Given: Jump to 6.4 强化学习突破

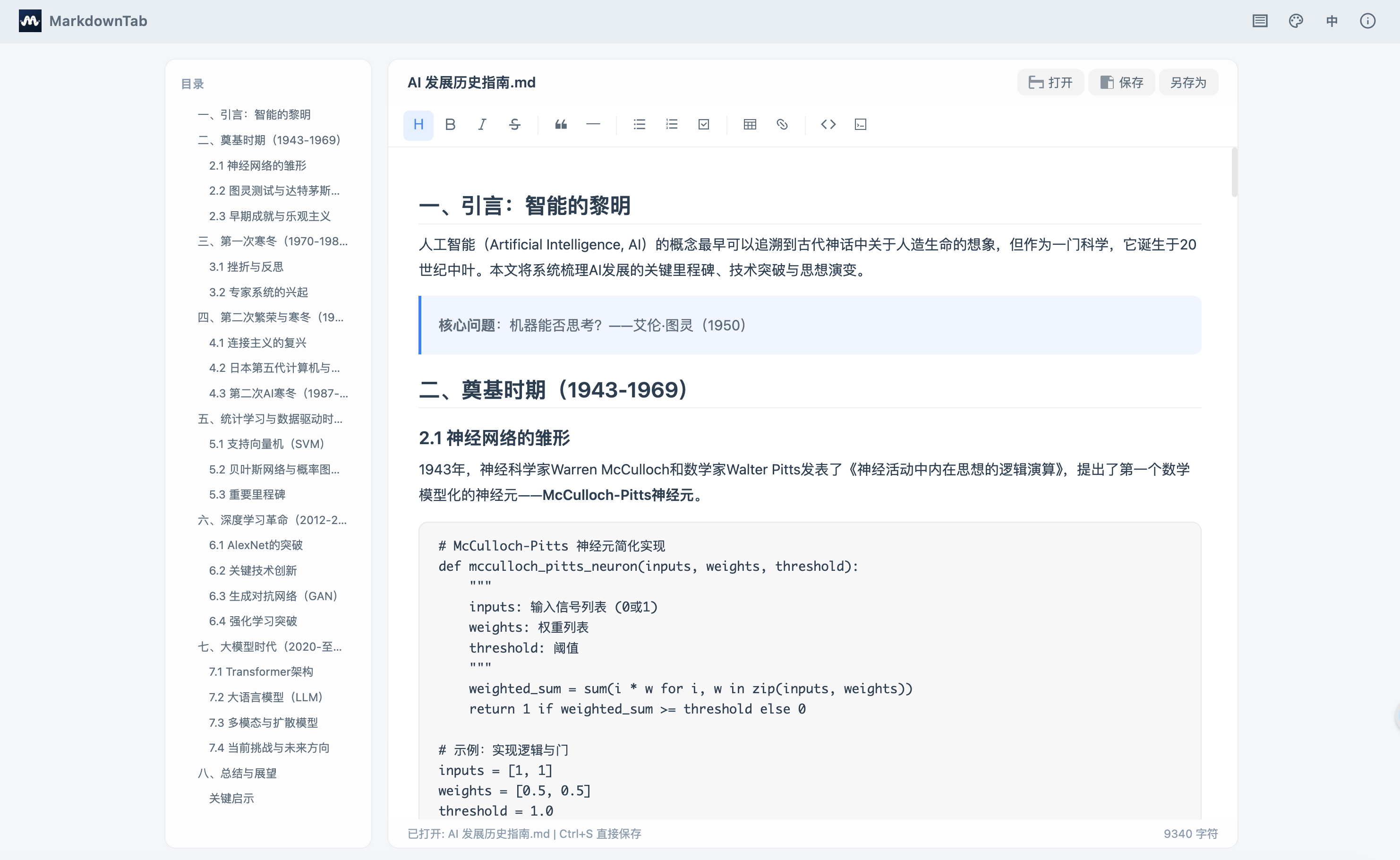Looking at the screenshot, I should pyautogui.click(x=253, y=622).
